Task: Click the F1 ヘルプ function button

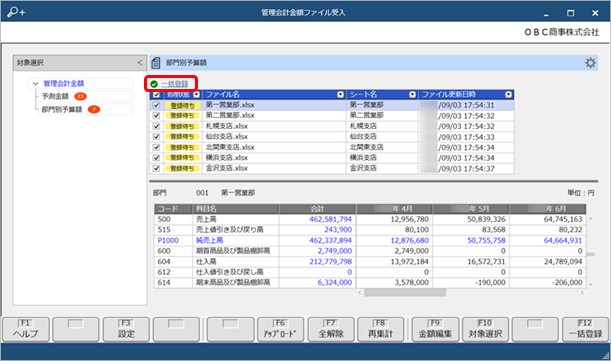Action: pos(26,329)
